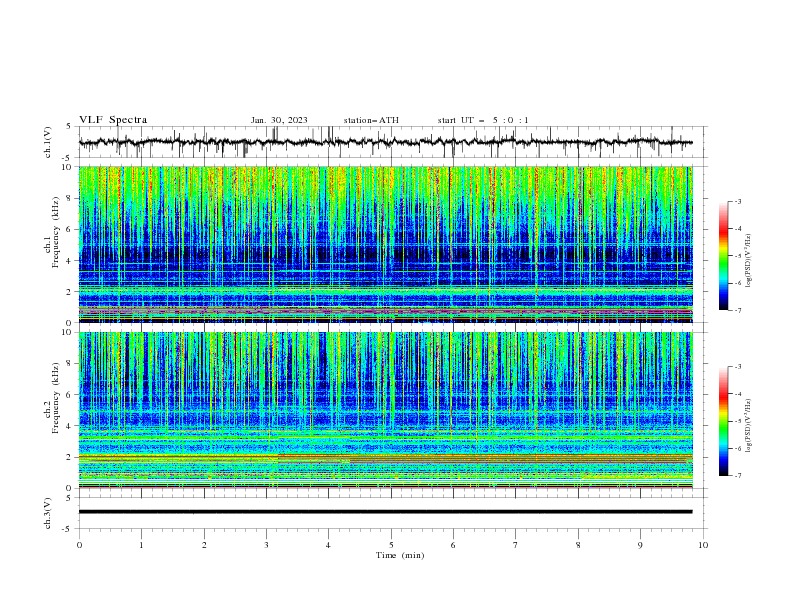Click inside the ch.1 spectrogram panel
792x612 pixels.
coord(385,244)
